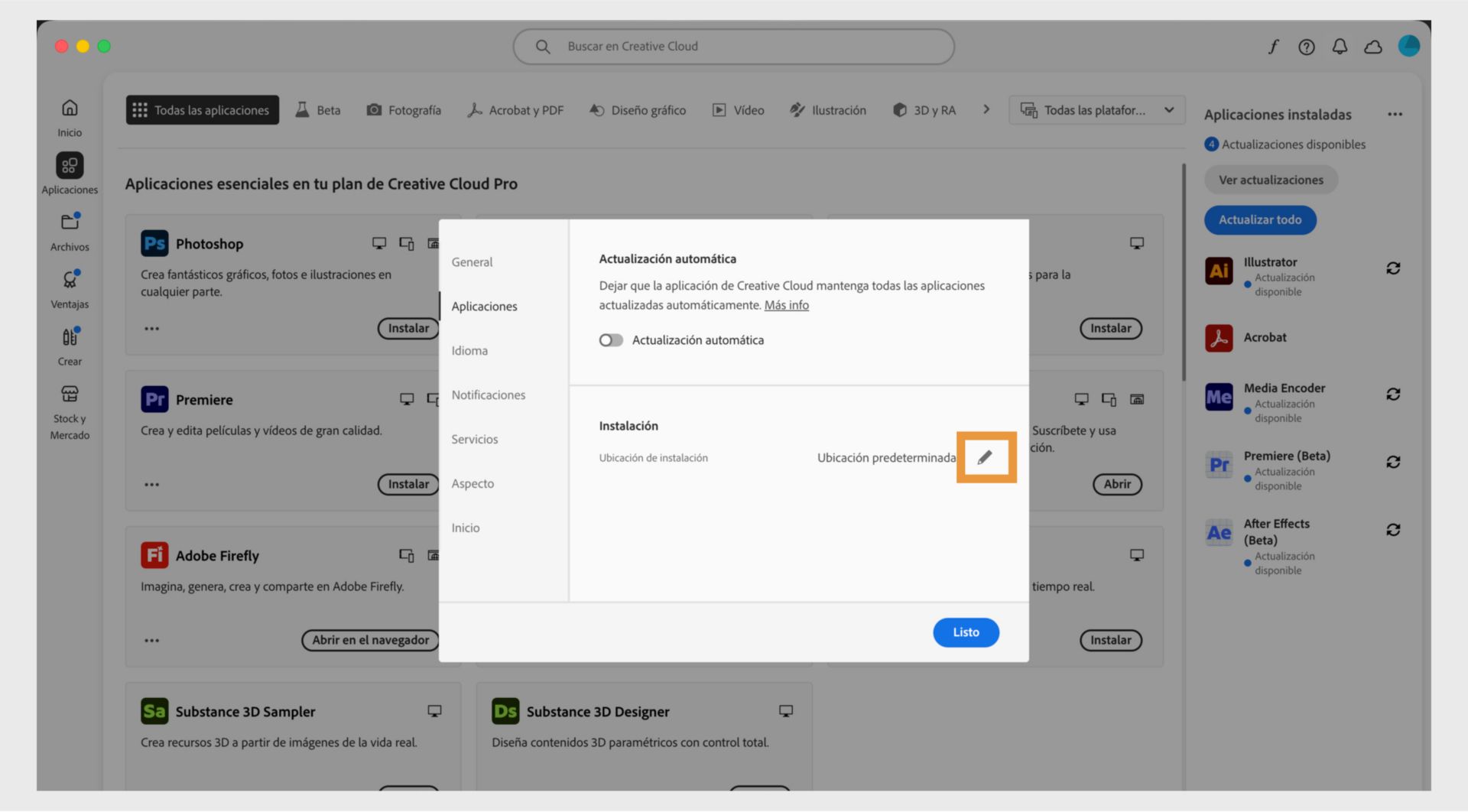Select the Fotografía category filter
Viewport: 1468px width, 812px height.
[x=404, y=110]
